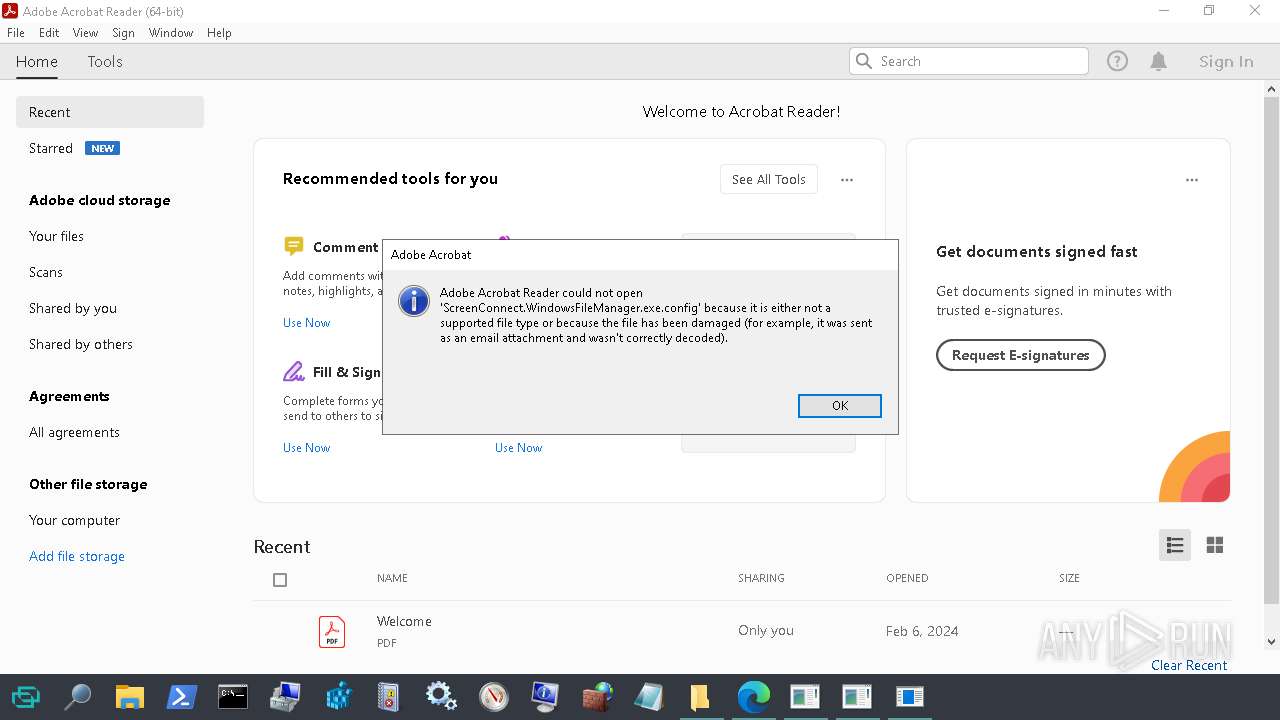Open the View menu
The image size is (1280, 720).
pyautogui.click(x=85, y=33)
